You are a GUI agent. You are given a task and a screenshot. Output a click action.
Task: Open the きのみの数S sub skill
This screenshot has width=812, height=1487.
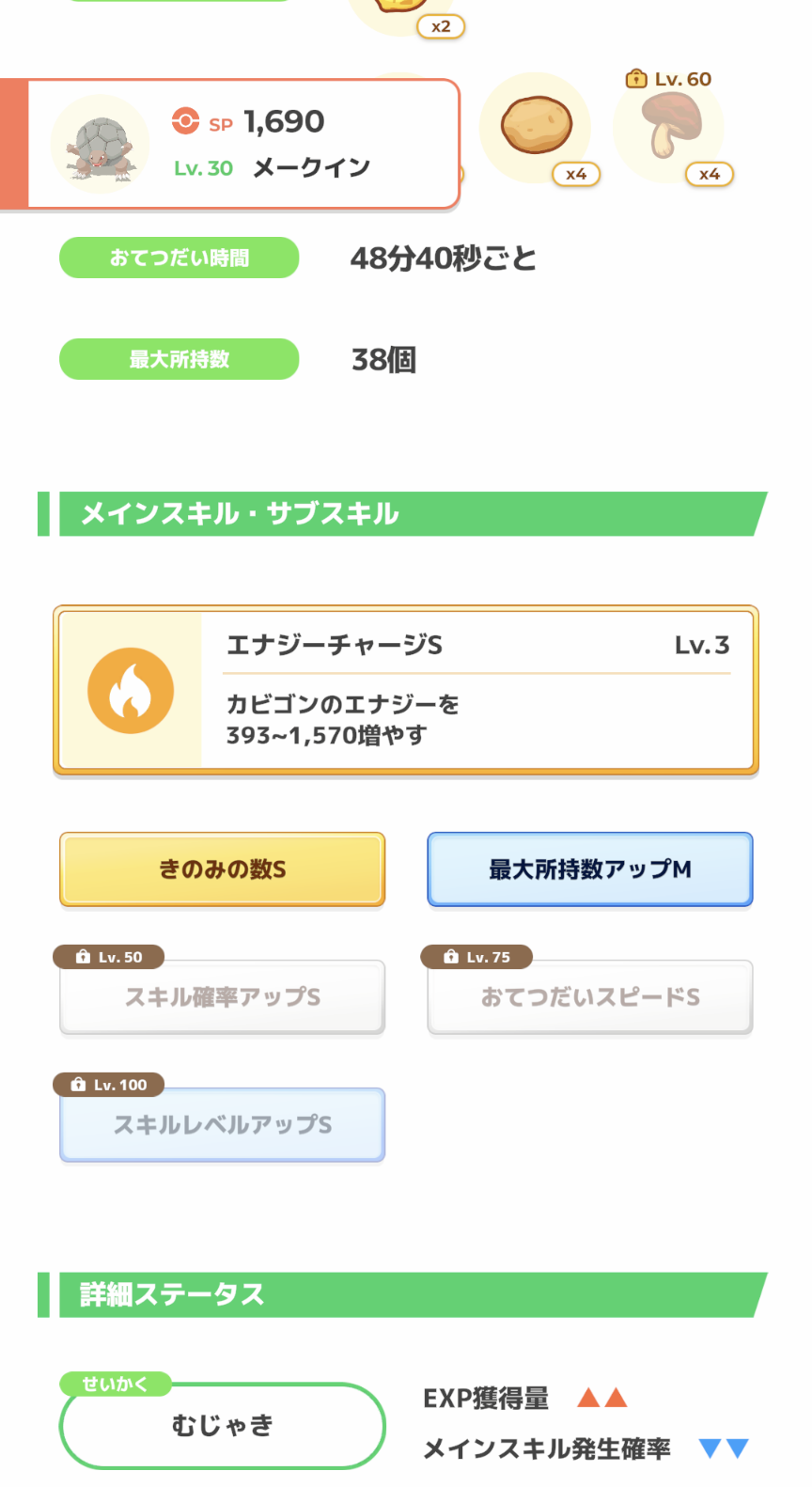tap(223, 869)
